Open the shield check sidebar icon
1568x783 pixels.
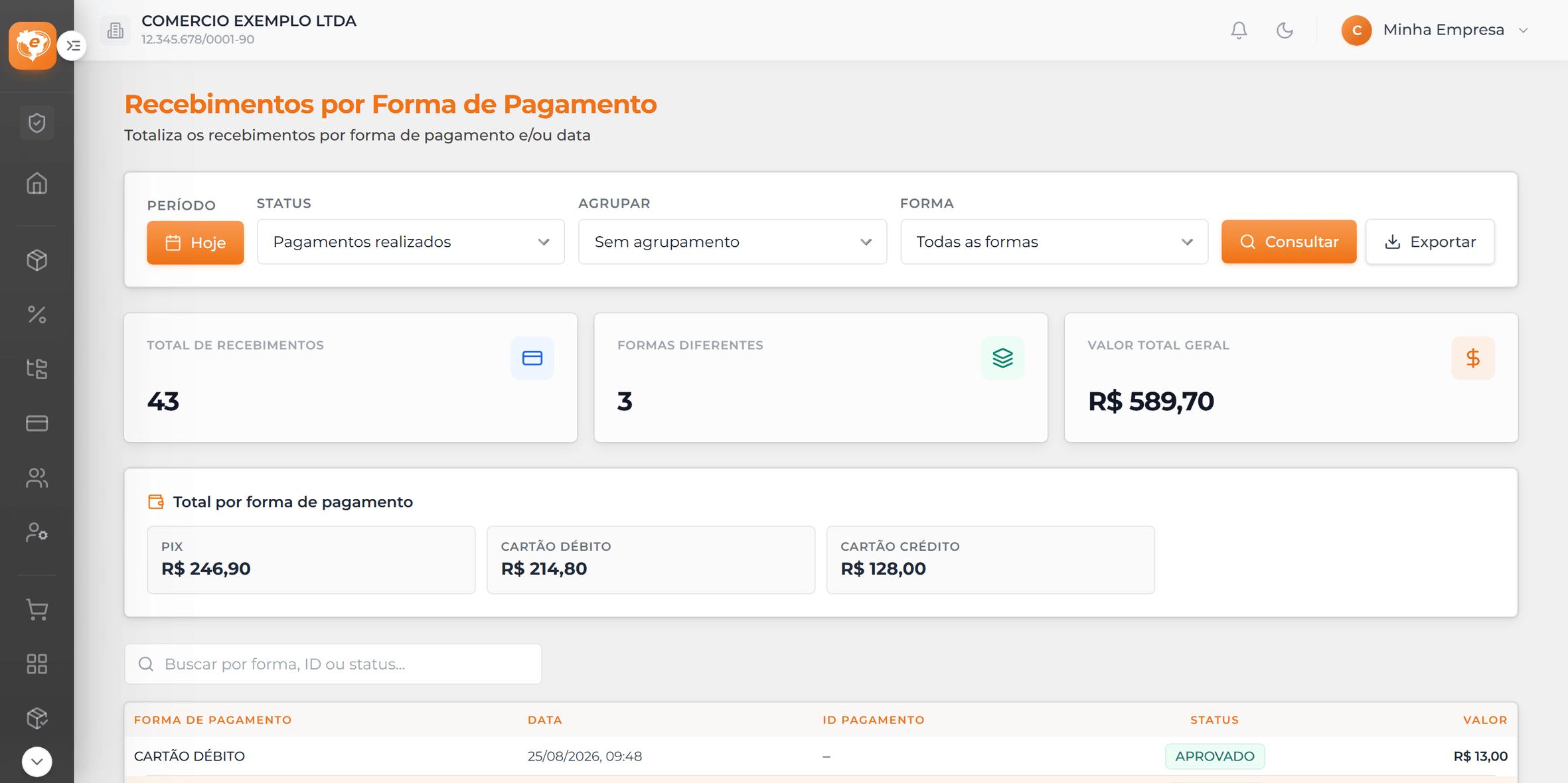[37, 123]
